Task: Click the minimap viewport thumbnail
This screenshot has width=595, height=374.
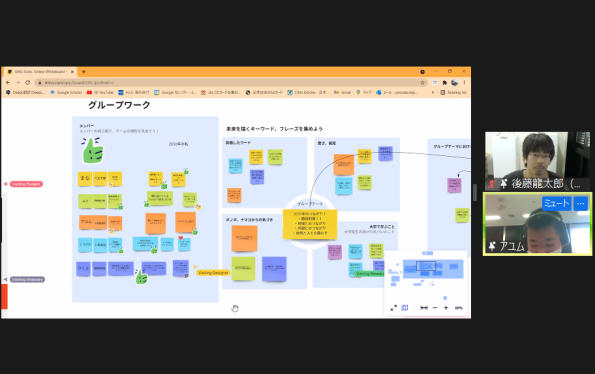Action: click(426, 266)
